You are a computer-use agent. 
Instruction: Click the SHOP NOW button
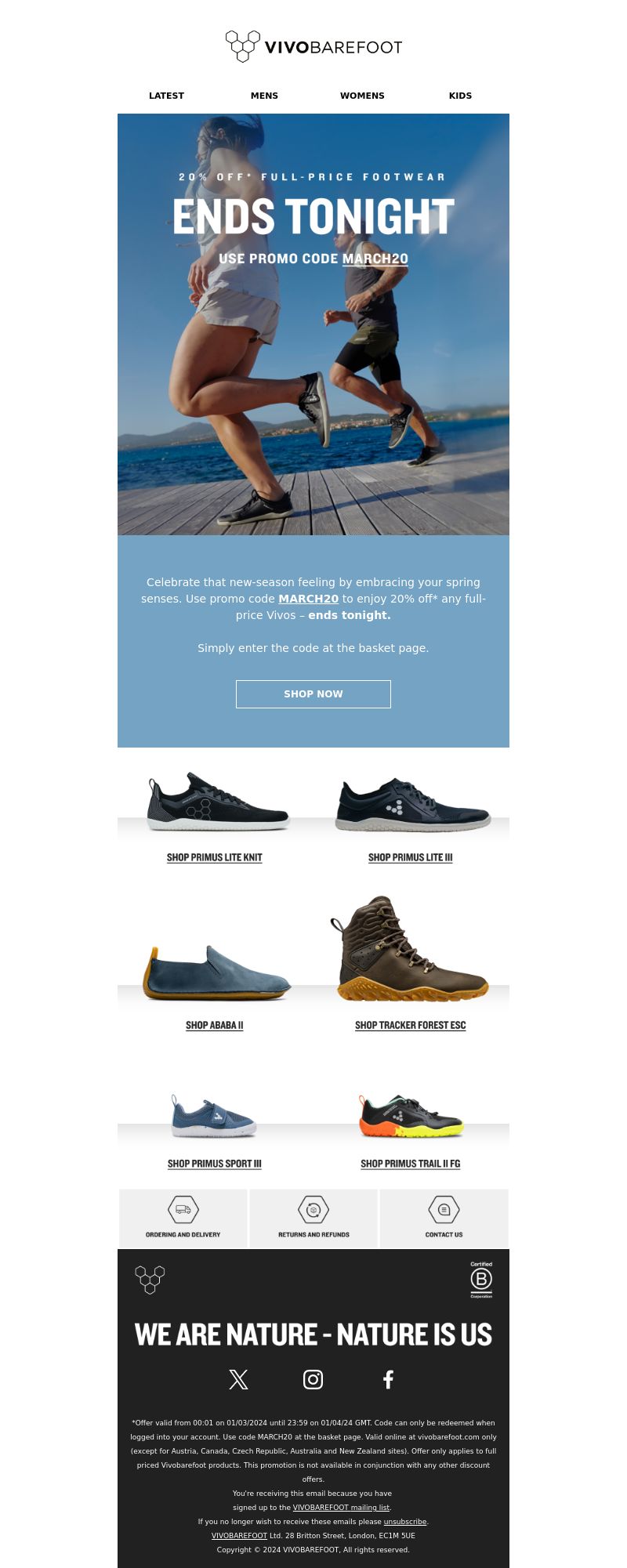pyautogui.click(x=313, y=694)
